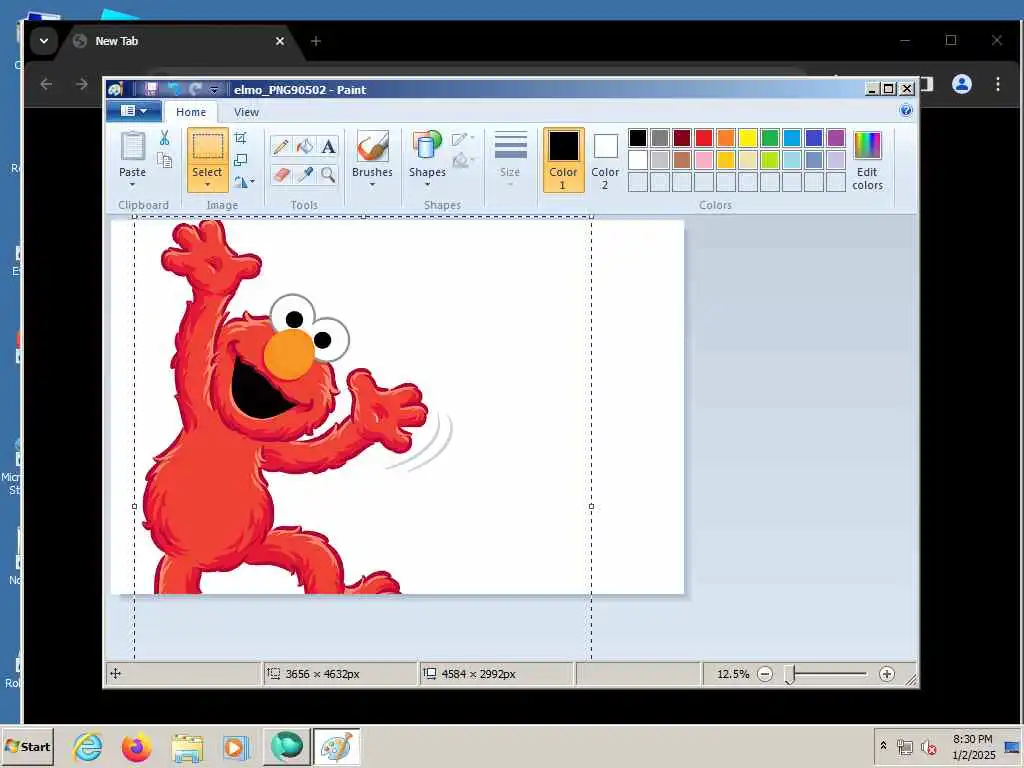
Task: Open Windows Explorer folder from taskbar
Action: pos(187,746)
